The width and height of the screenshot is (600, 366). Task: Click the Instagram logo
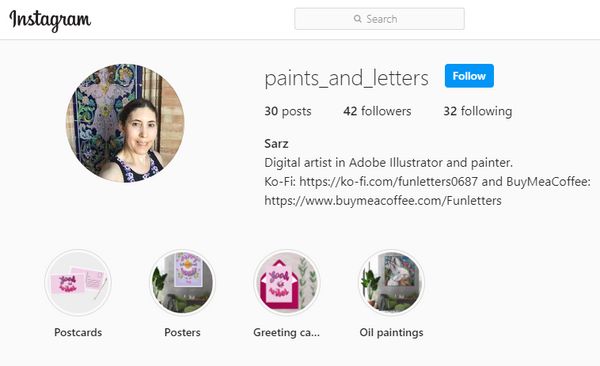50,20
